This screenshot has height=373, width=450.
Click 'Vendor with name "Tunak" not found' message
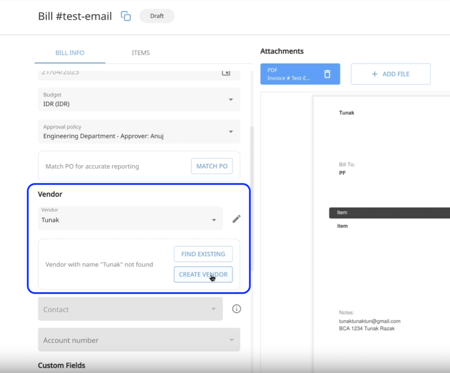click(x=99, y=264)
